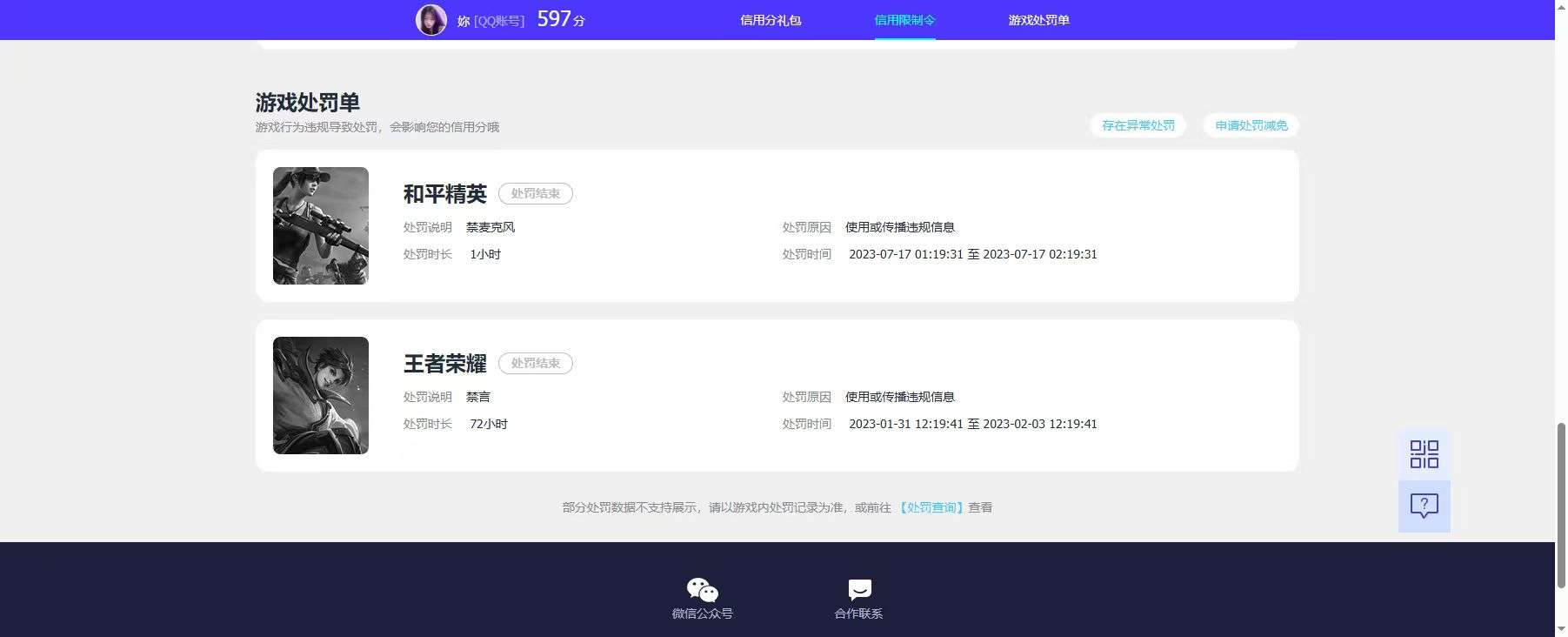
Task: Click the scrollbar down arrow
Action: [x=1561, y=628]
